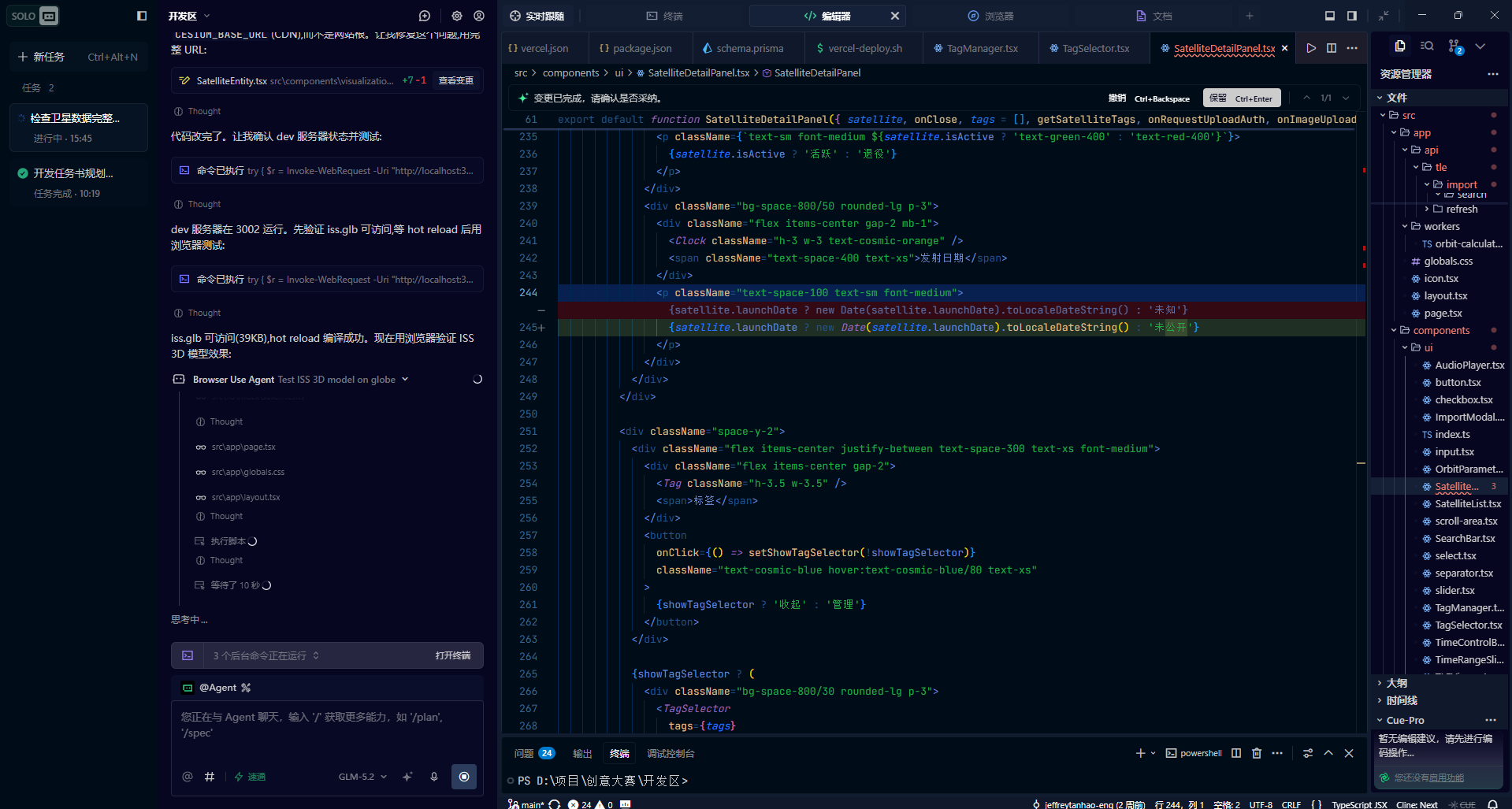Switch to the 实时跟随 tab

[537, 16]
